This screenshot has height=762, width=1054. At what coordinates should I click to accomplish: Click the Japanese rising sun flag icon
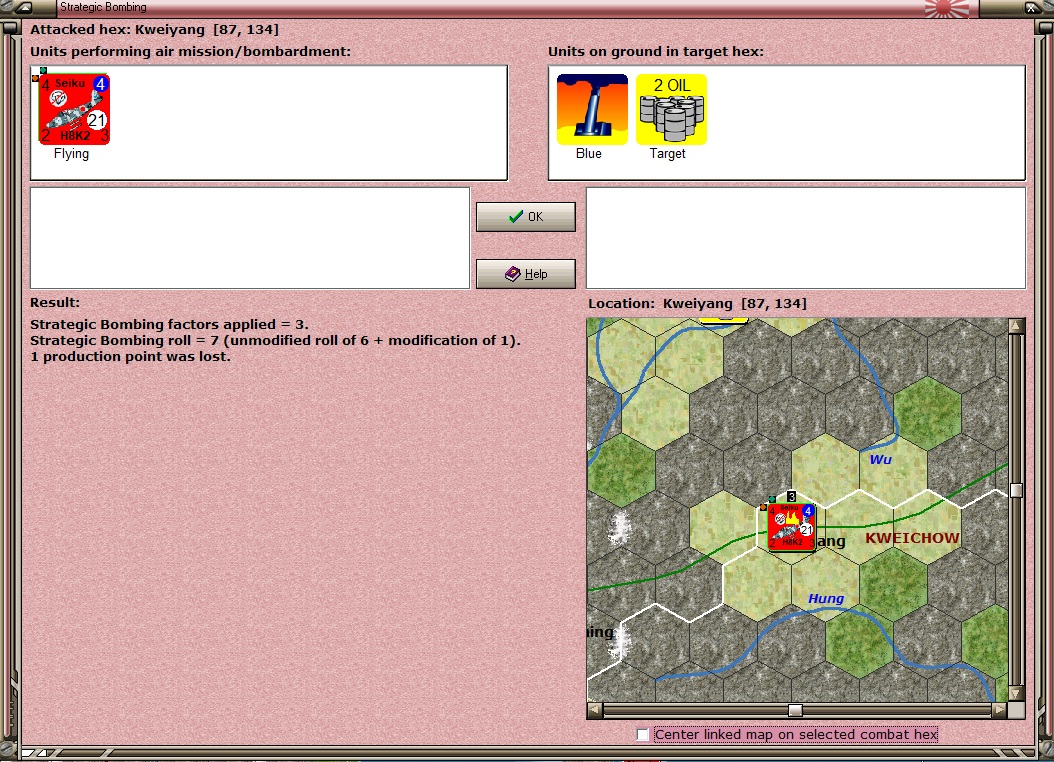pyautogui.click(x=946, y=8)
